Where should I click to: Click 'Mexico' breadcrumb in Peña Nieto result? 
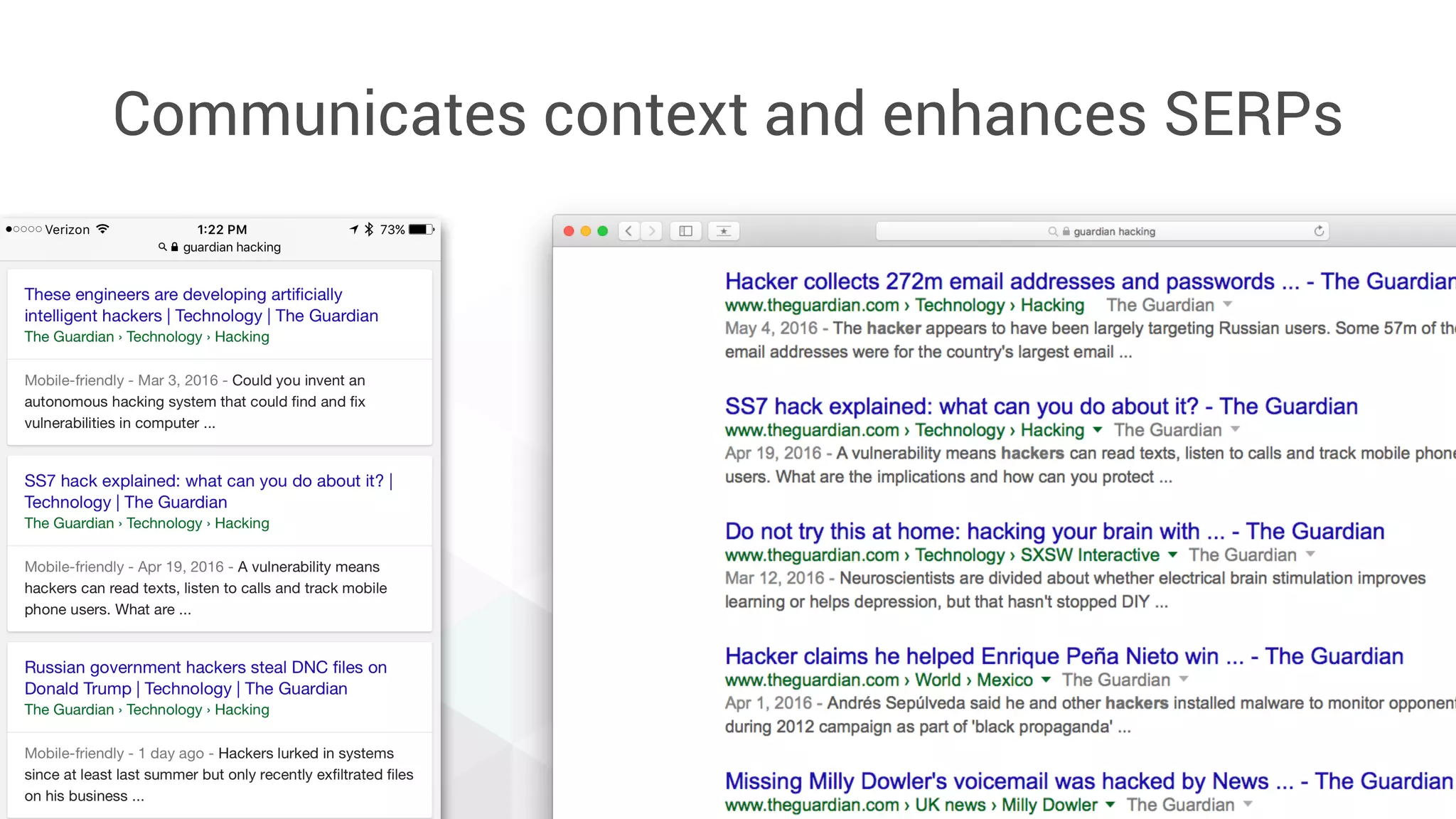click(x=1005, y=680)
